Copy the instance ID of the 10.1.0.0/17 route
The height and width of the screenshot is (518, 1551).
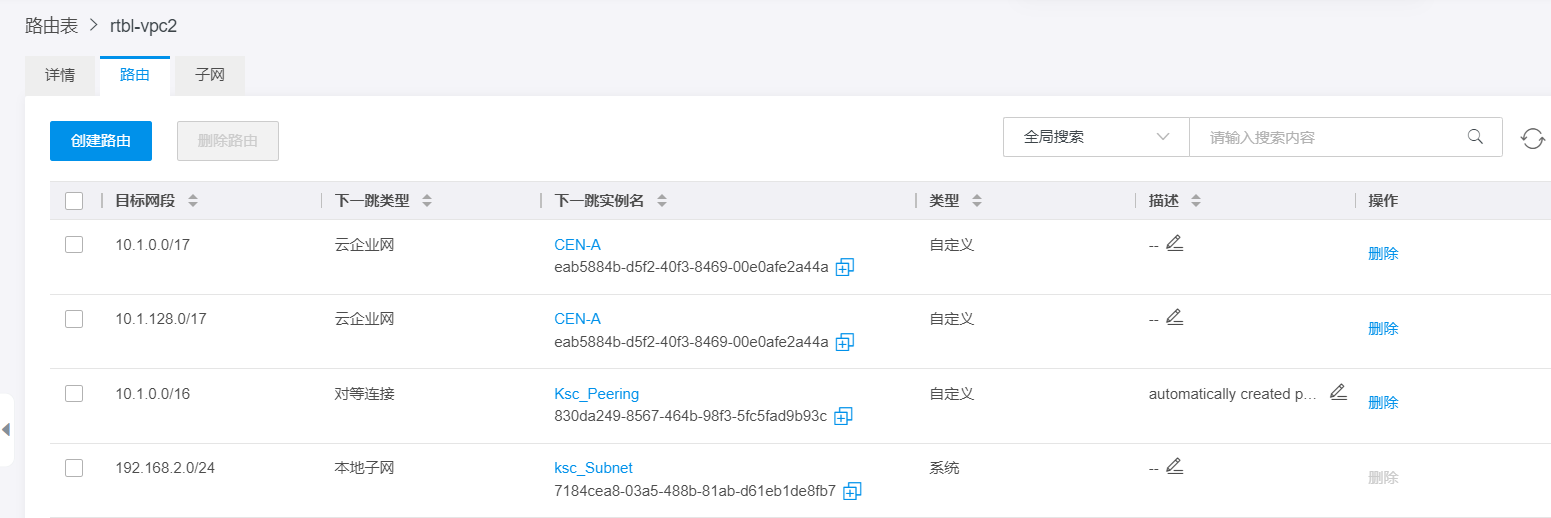tap(844, 267)
